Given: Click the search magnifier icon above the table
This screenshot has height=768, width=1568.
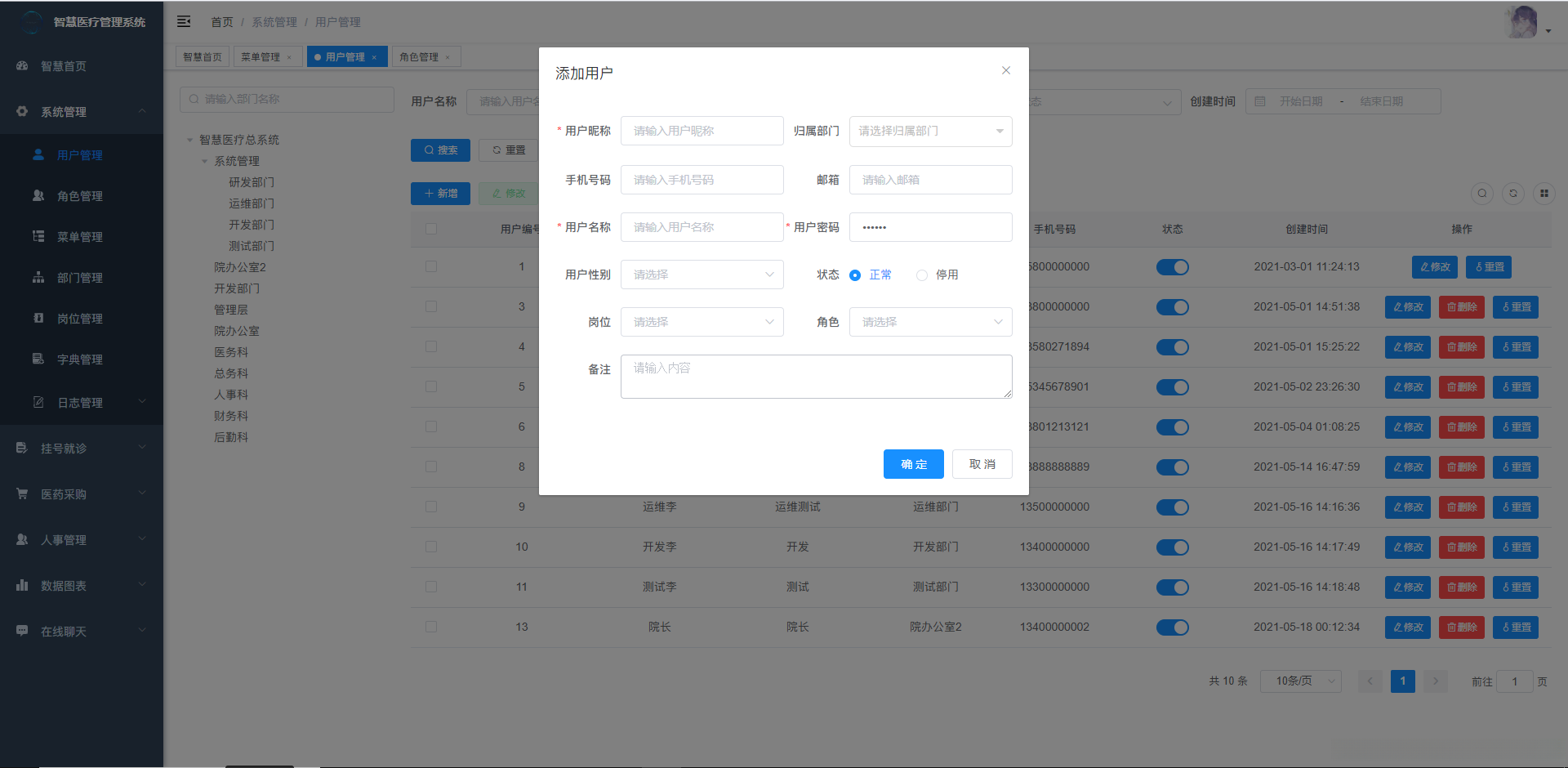Looking at the screenshot, I should point(1482,194).
